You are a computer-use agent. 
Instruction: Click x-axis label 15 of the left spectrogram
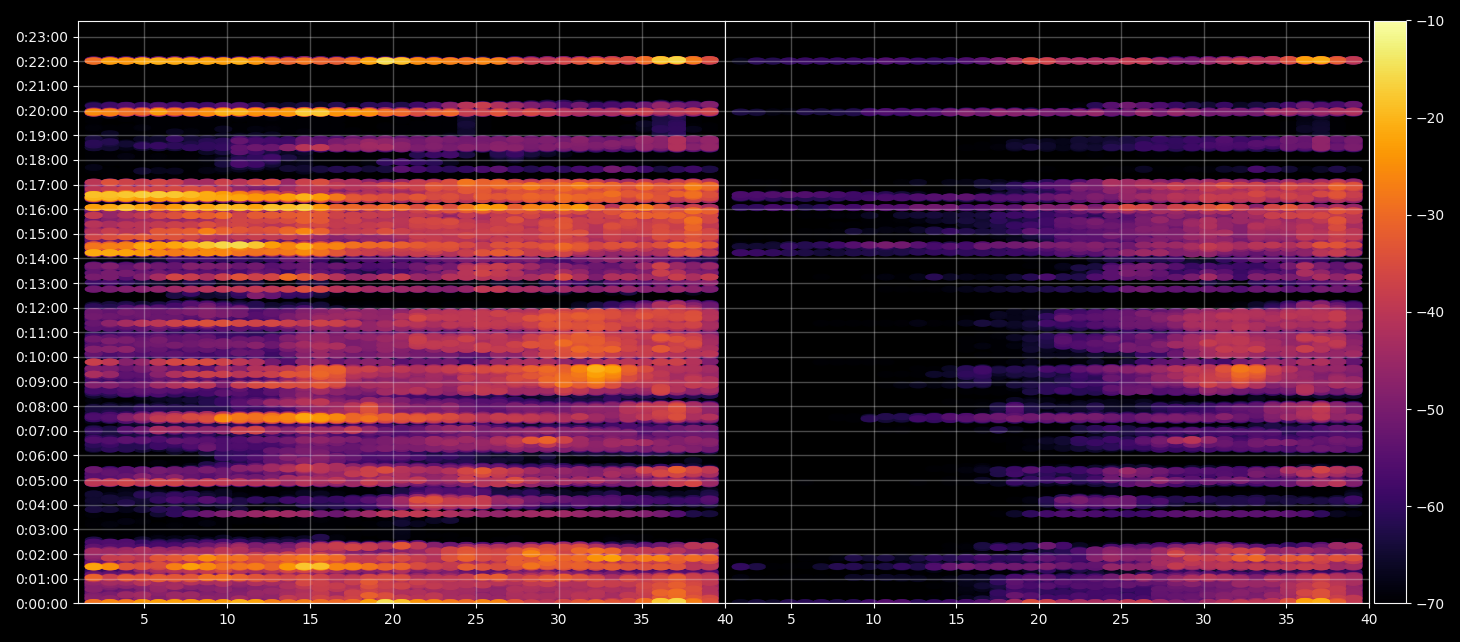pyautogui.click(x=310, y=619)
